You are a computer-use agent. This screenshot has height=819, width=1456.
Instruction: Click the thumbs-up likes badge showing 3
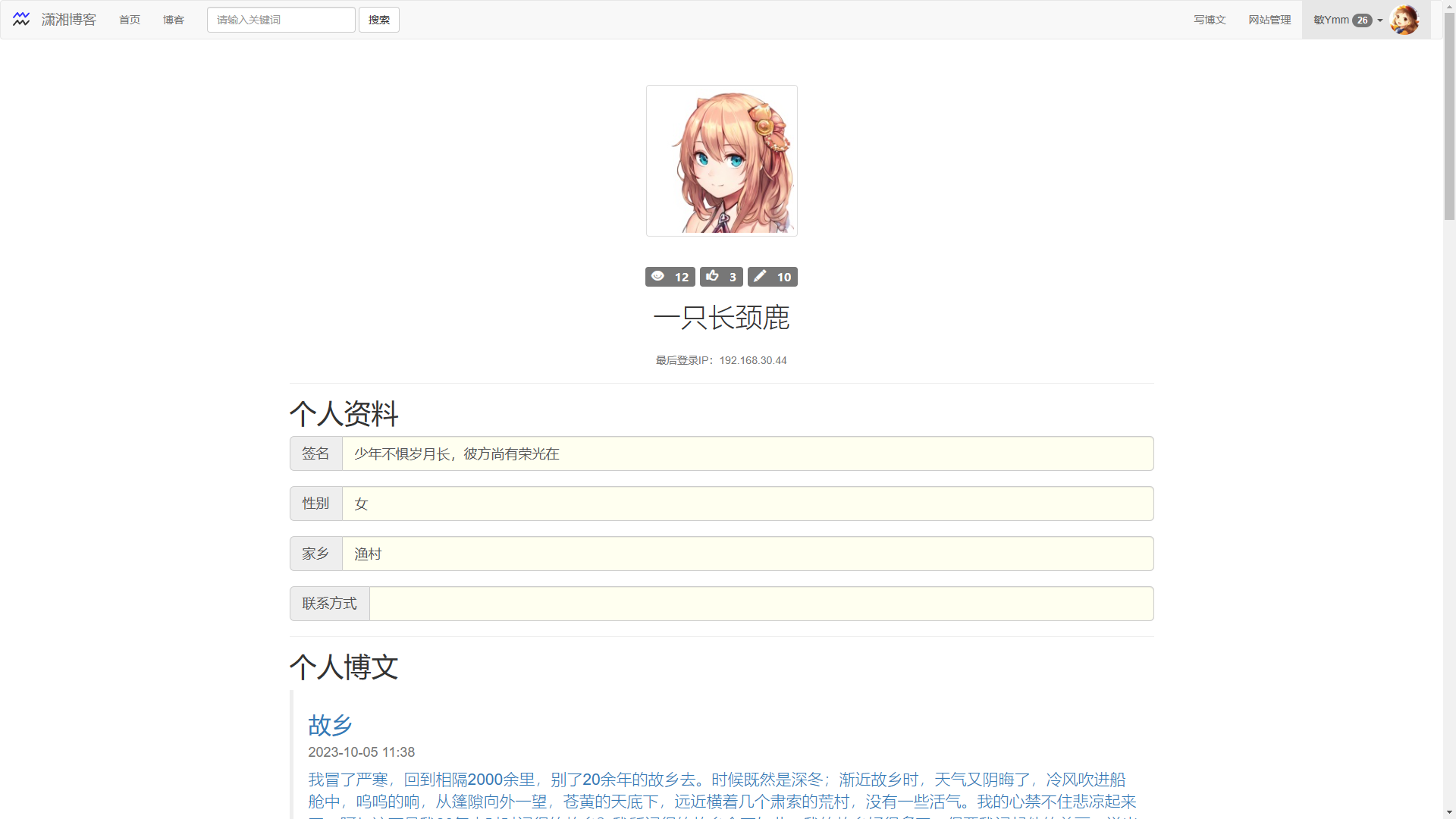pos(721,277)
